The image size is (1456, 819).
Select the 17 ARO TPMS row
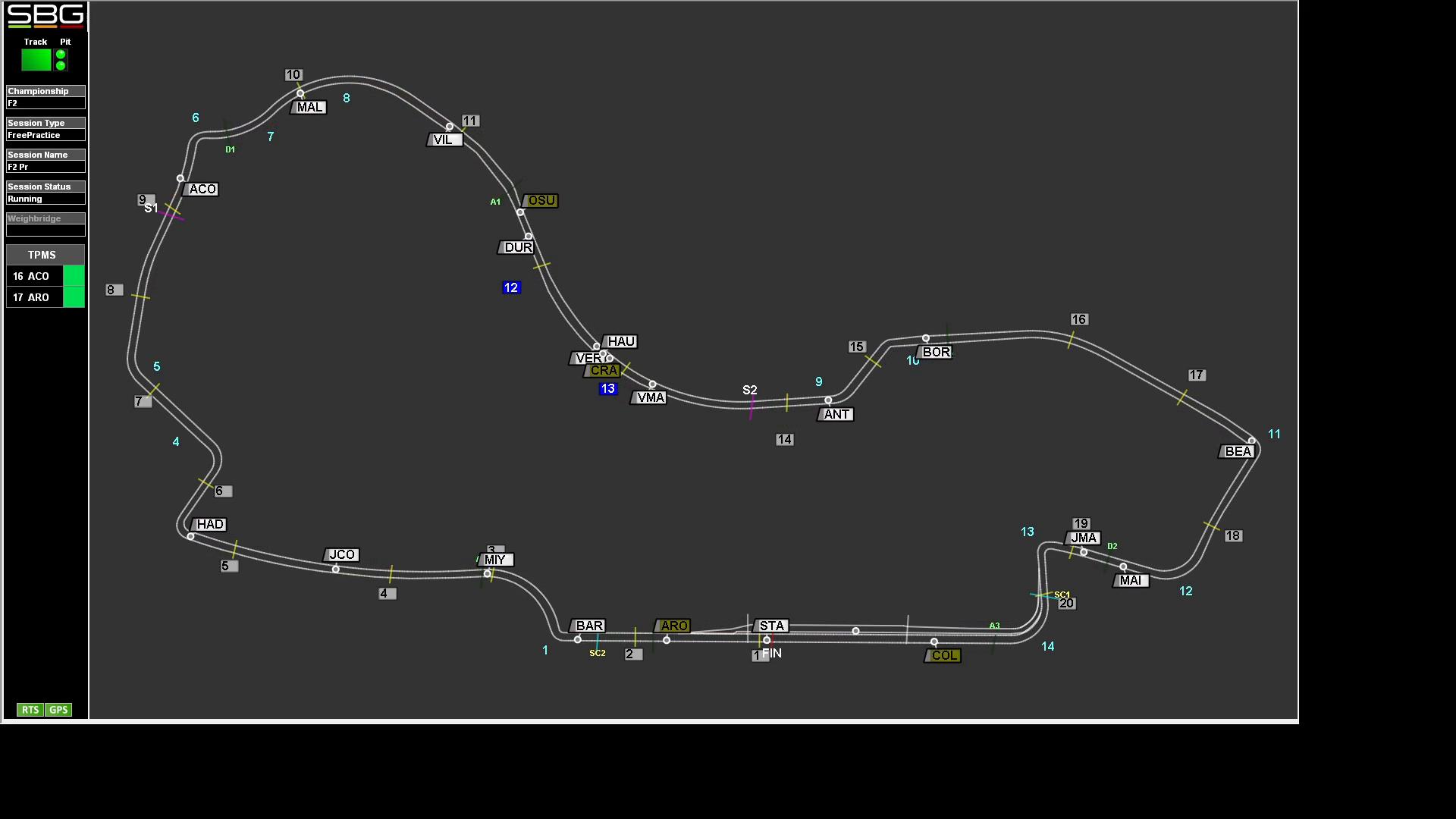45,297
